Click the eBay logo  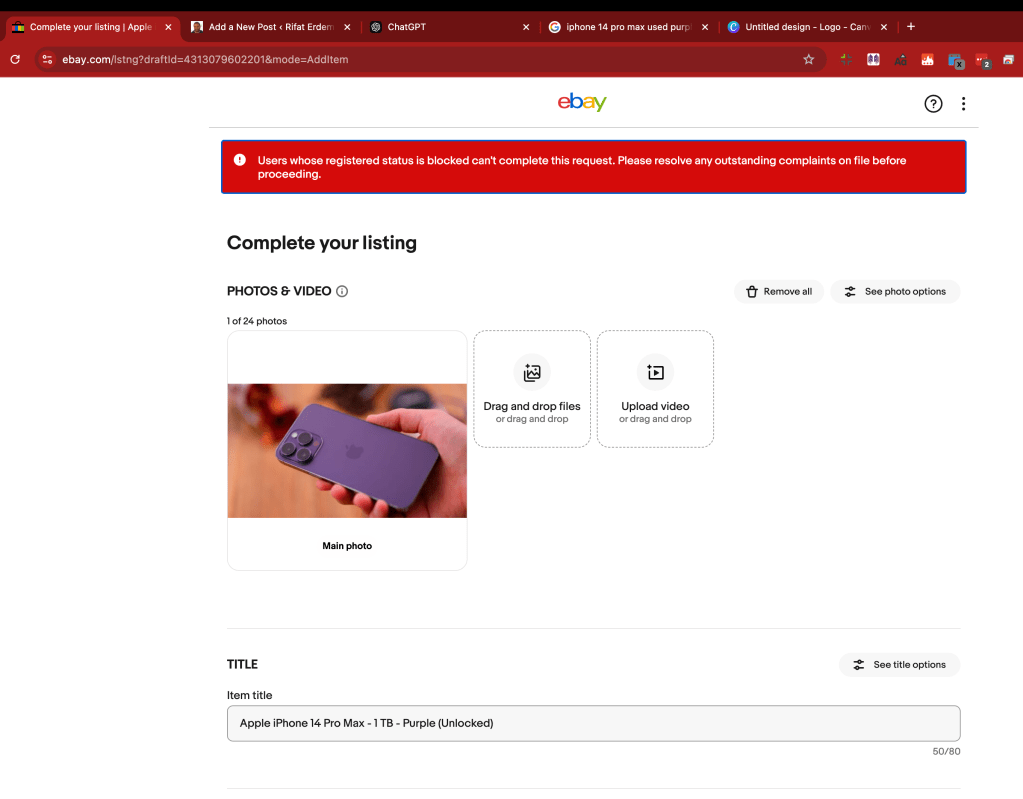click(582, 102)
